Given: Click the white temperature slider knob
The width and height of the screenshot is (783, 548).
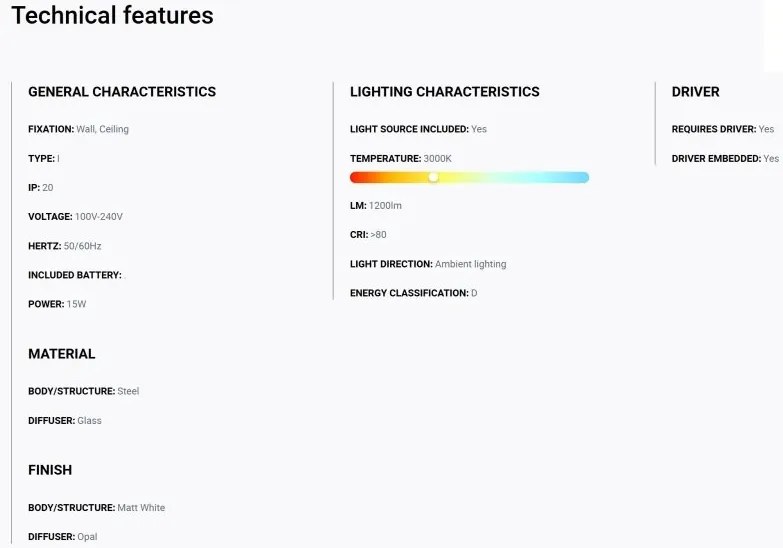Looking at the screenshot, I should tap(433, 177).
